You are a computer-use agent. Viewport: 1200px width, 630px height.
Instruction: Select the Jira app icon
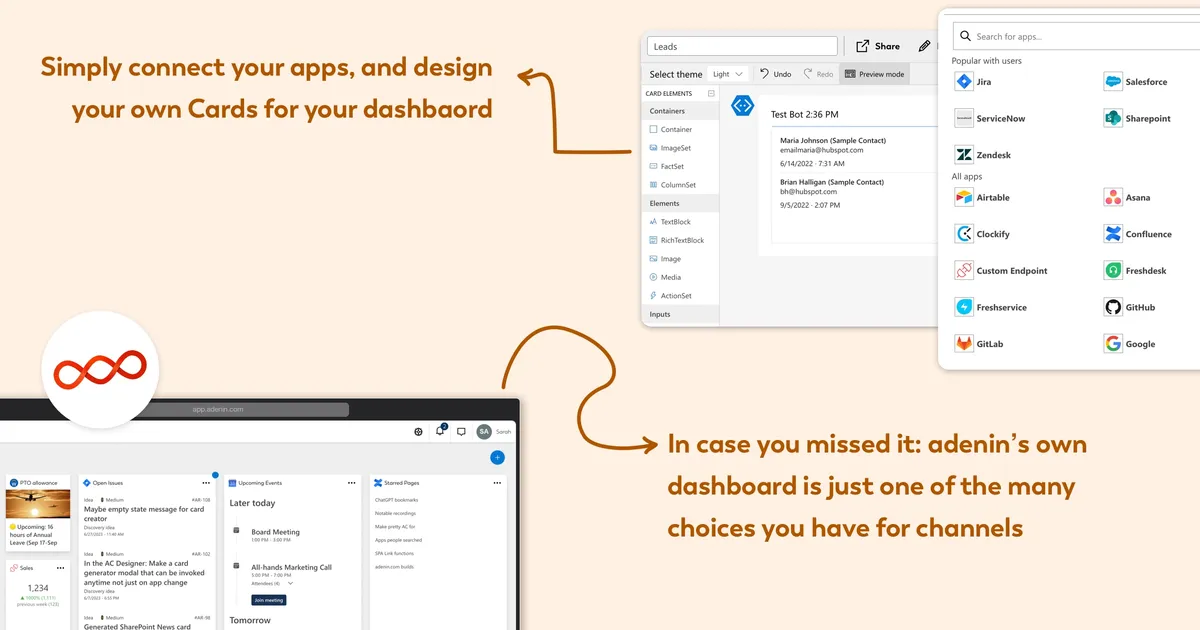(x=962, y=81)
